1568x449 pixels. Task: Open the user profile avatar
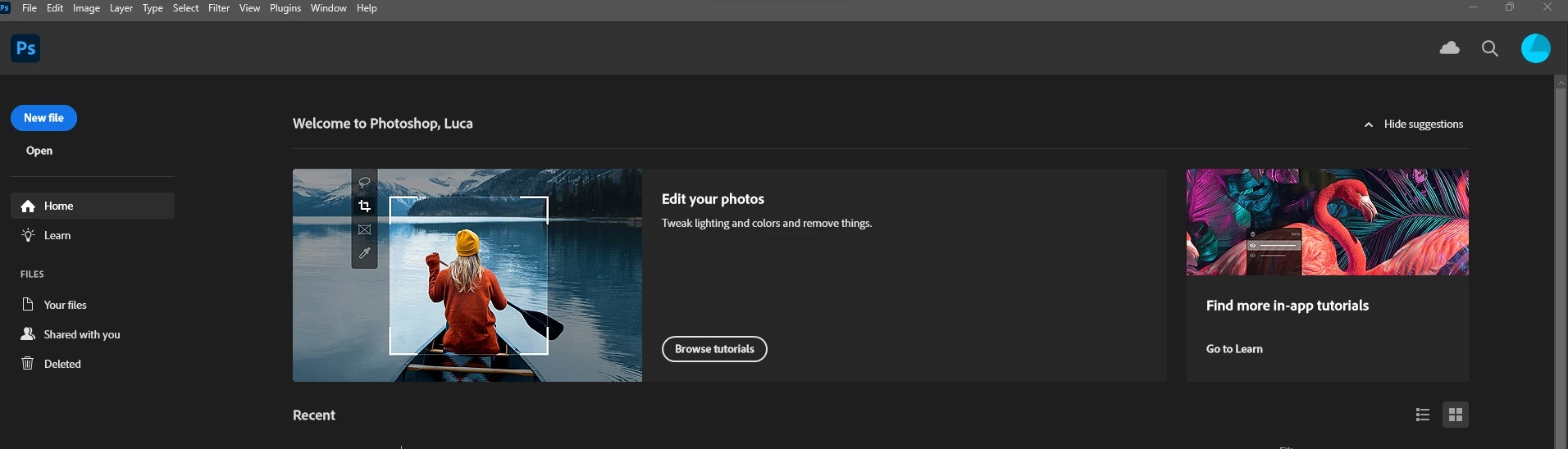coord(1535,48)
